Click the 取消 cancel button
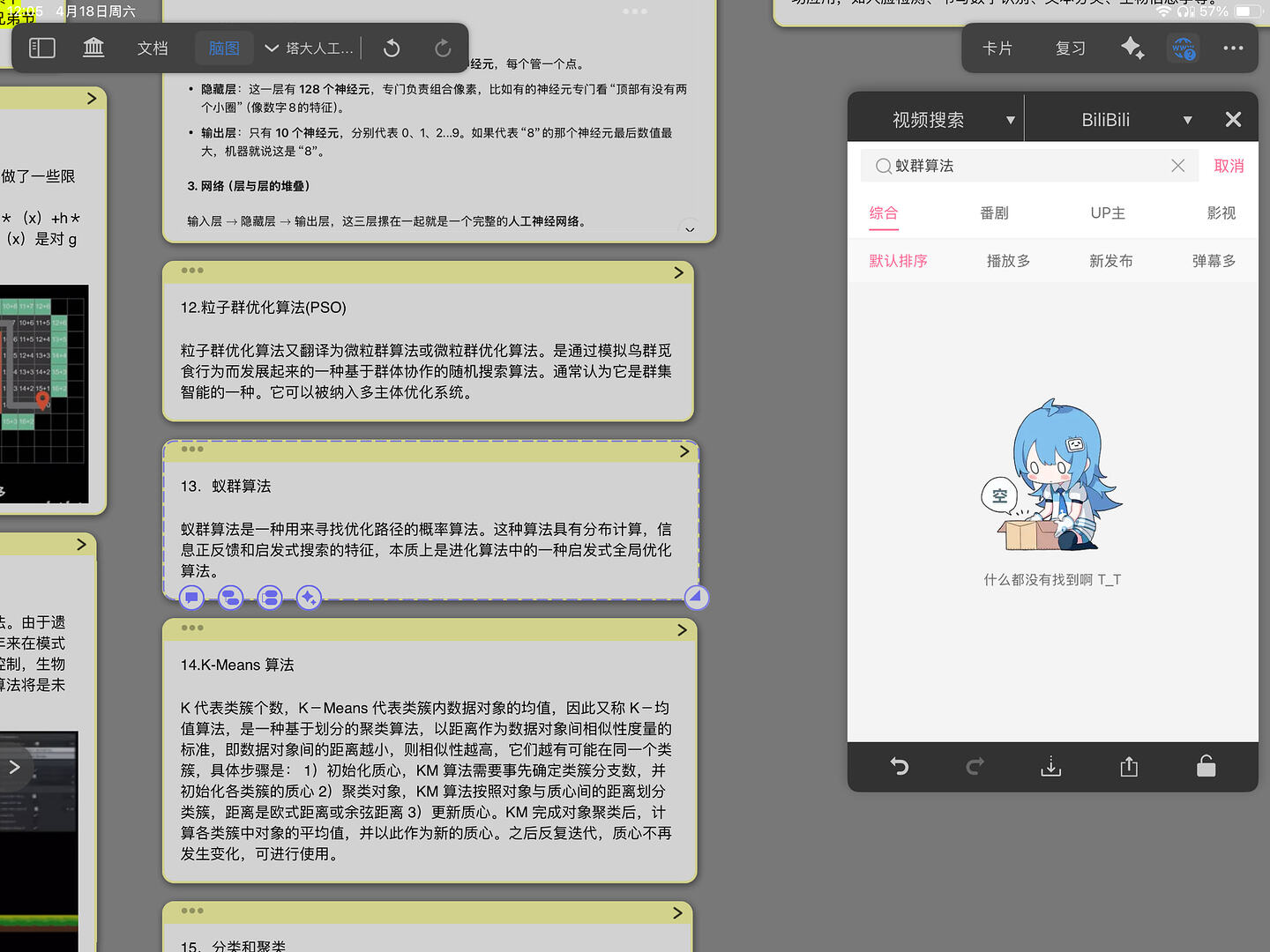The image size is (1270, 952). click(1229, 166)
